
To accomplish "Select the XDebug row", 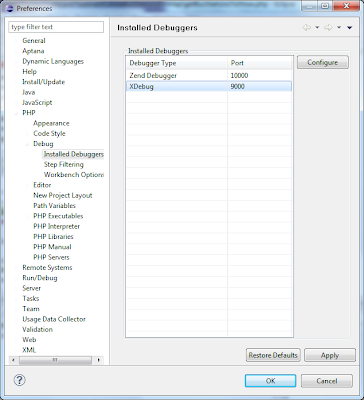I will point(209,87).
